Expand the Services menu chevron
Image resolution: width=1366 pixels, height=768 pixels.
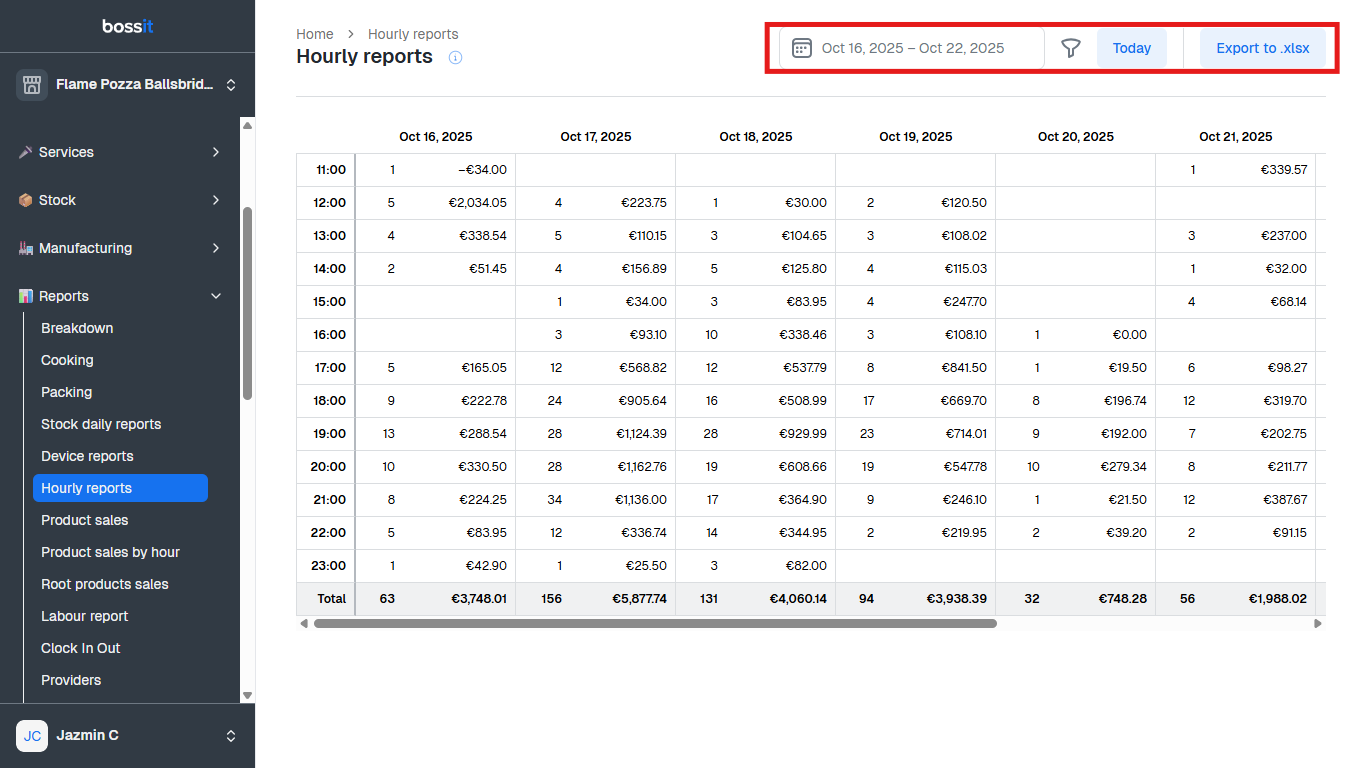tap(216, 152)
